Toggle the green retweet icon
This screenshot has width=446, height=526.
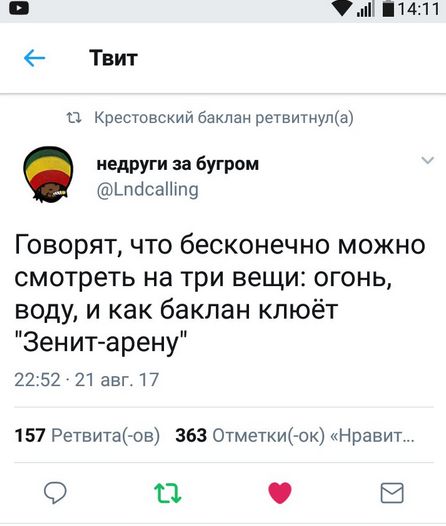point(168,493)
